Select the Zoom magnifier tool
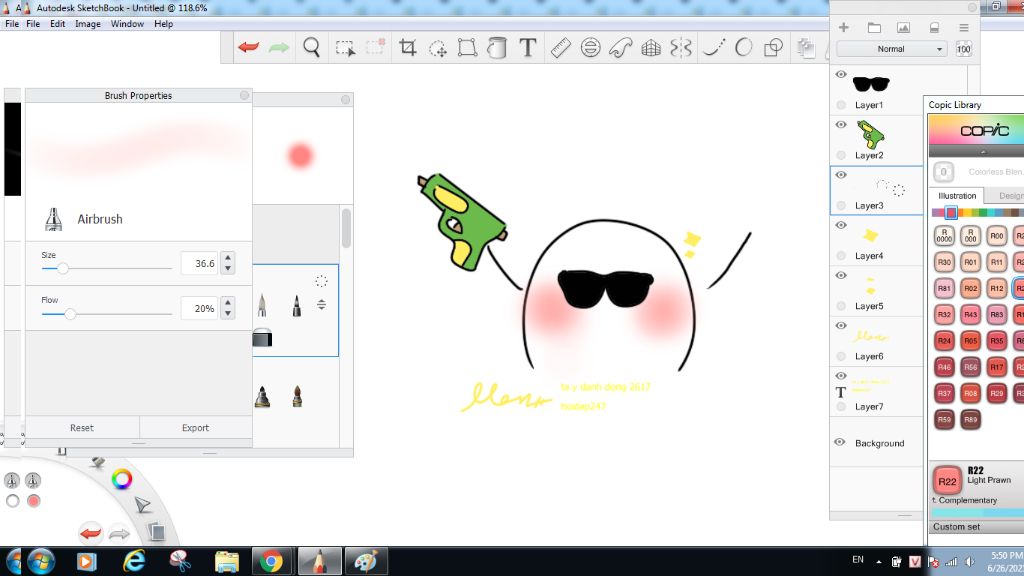The image size is (1024, 576). click(312, 47)
